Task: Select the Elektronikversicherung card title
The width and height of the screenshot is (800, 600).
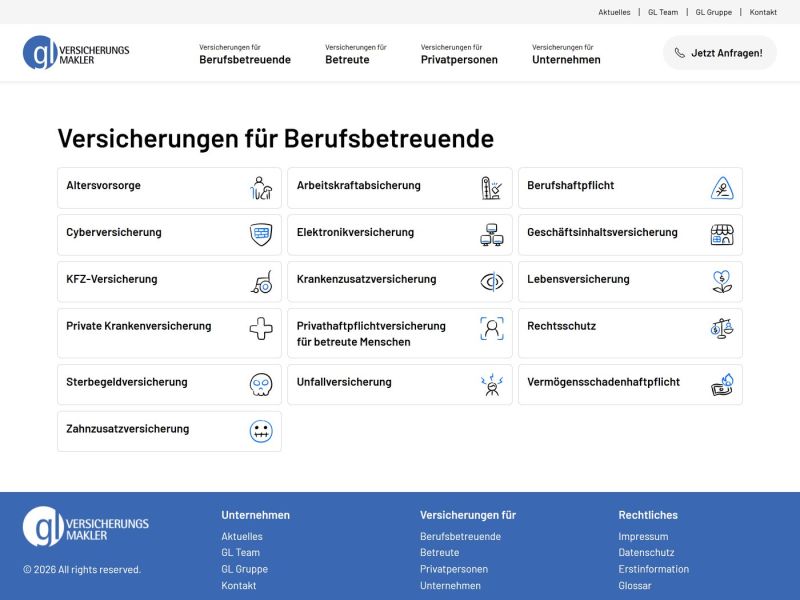Action: (x=355, y=233)
